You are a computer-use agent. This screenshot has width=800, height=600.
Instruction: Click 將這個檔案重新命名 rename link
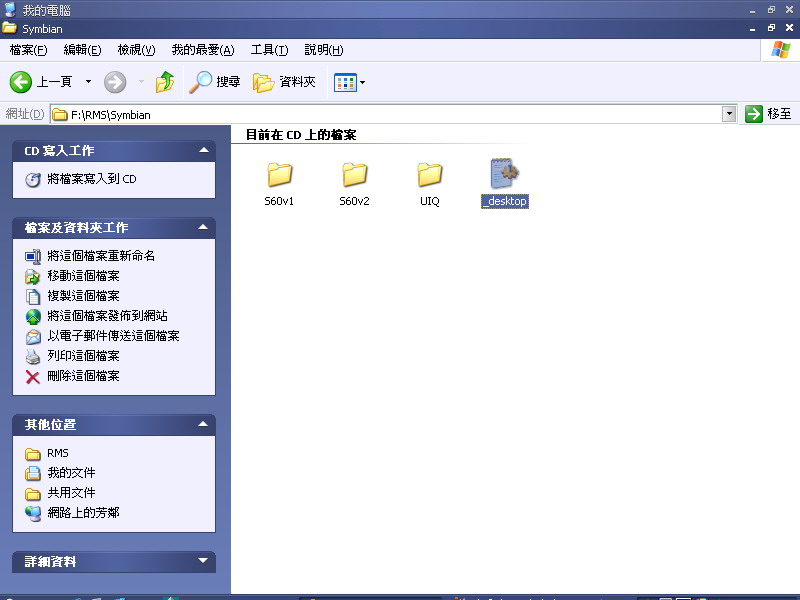101,256
